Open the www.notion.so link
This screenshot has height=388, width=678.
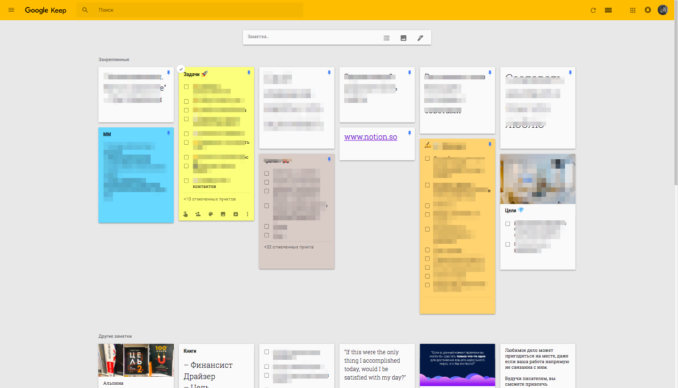click(371, 137)
